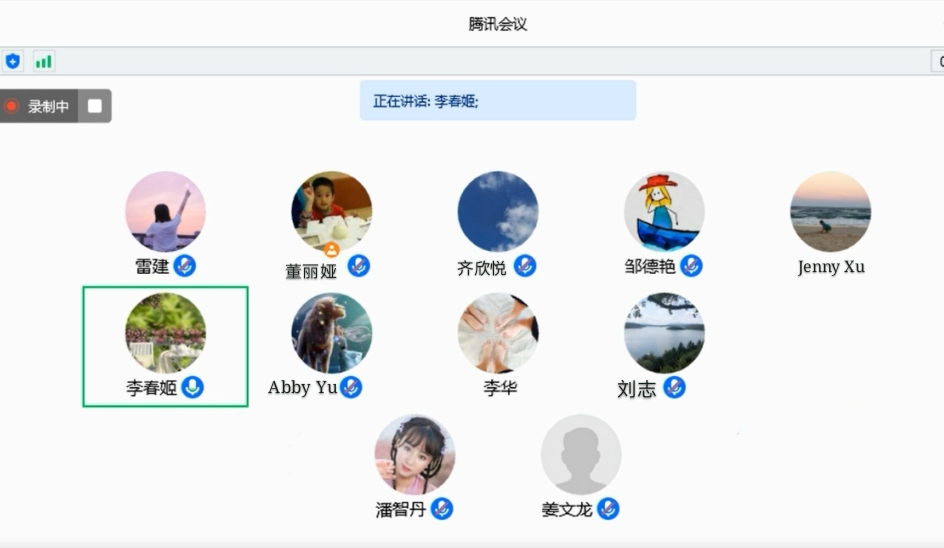Click the orange host badge on 董丽娅's avatar
944x548 pixels.
331,249
